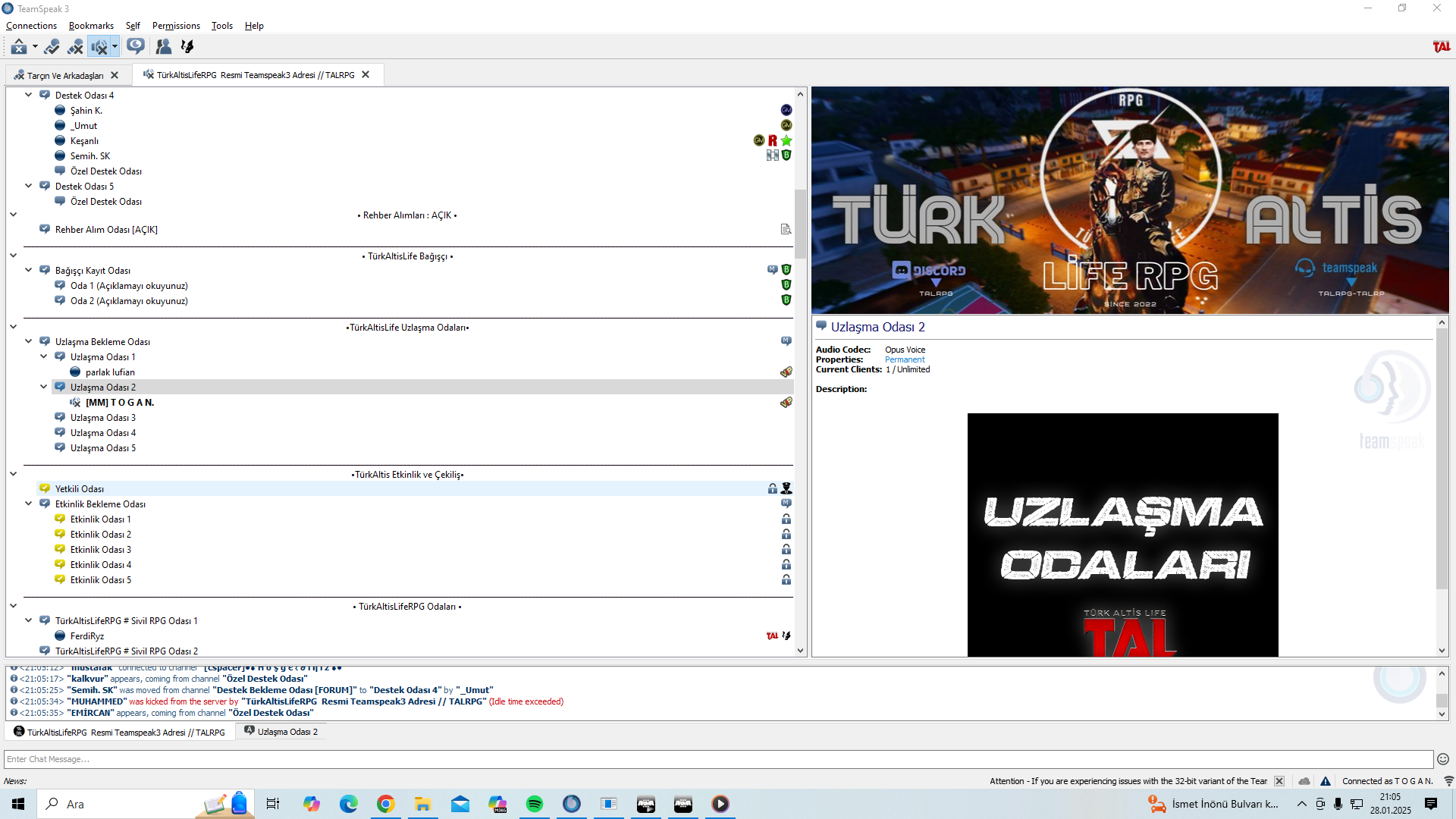This screenshot has width=1456, height=819.
Task: Click the TAL badge on FerdiRyz's row
Action: click(772, 635)
